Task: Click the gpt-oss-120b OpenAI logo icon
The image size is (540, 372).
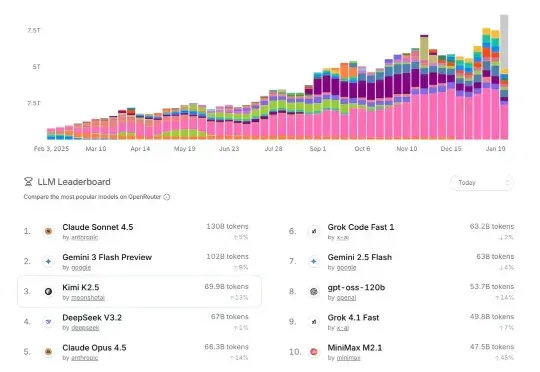Action: pyautogui.click(x=314, y=291)
